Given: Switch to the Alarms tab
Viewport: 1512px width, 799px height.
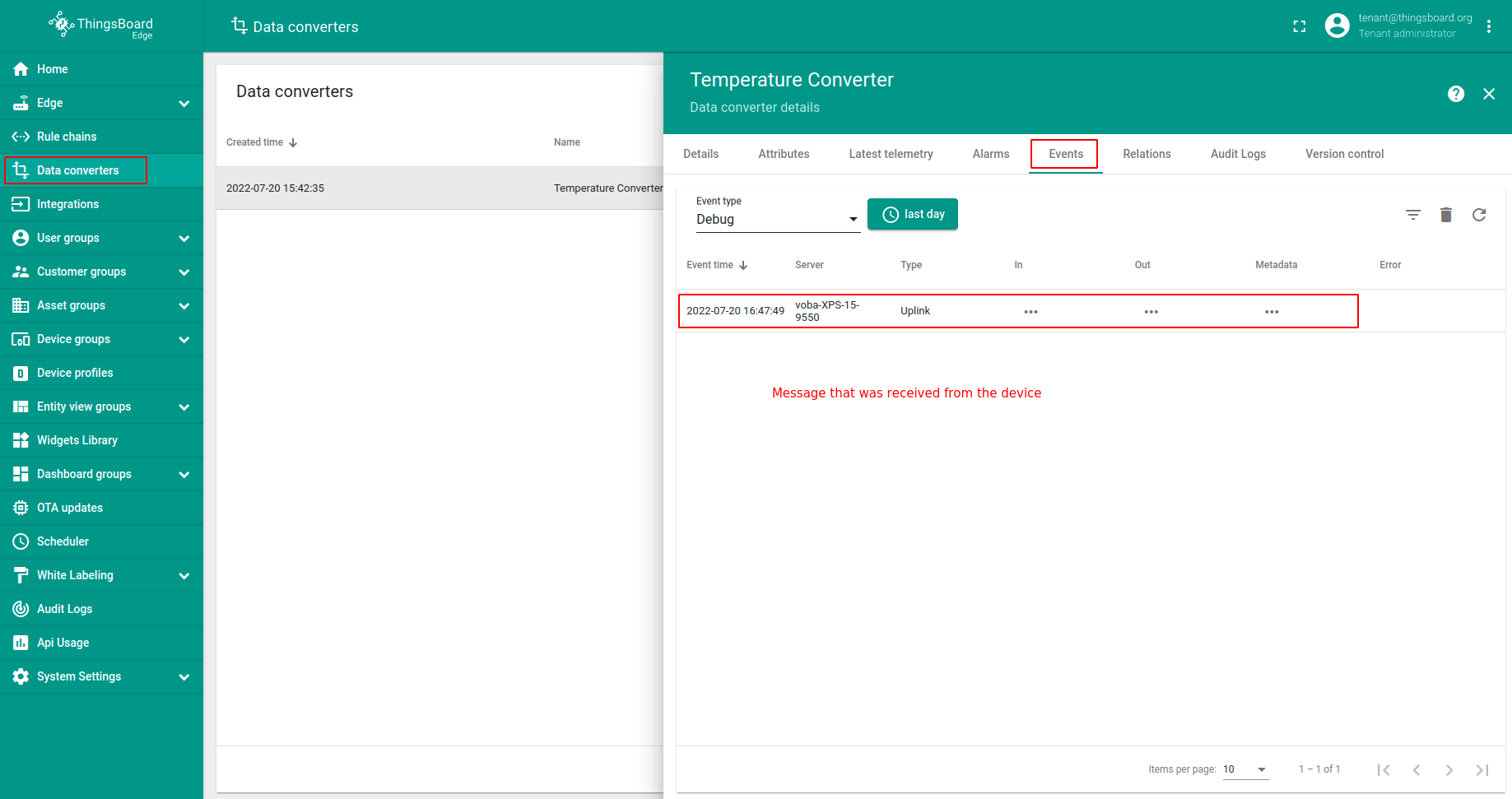Looking at the screenshot, I should coord(991,154).
